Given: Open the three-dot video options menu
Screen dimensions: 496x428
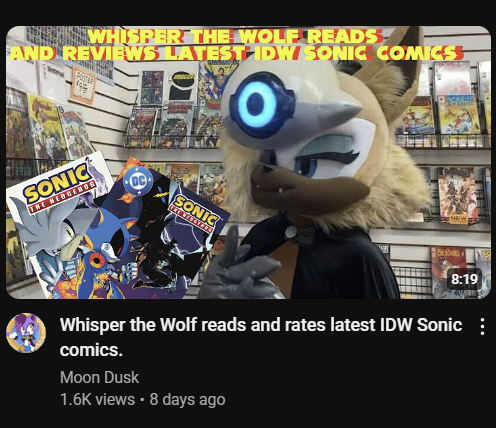Looking at the screenshot, I should tap(482, 327).
